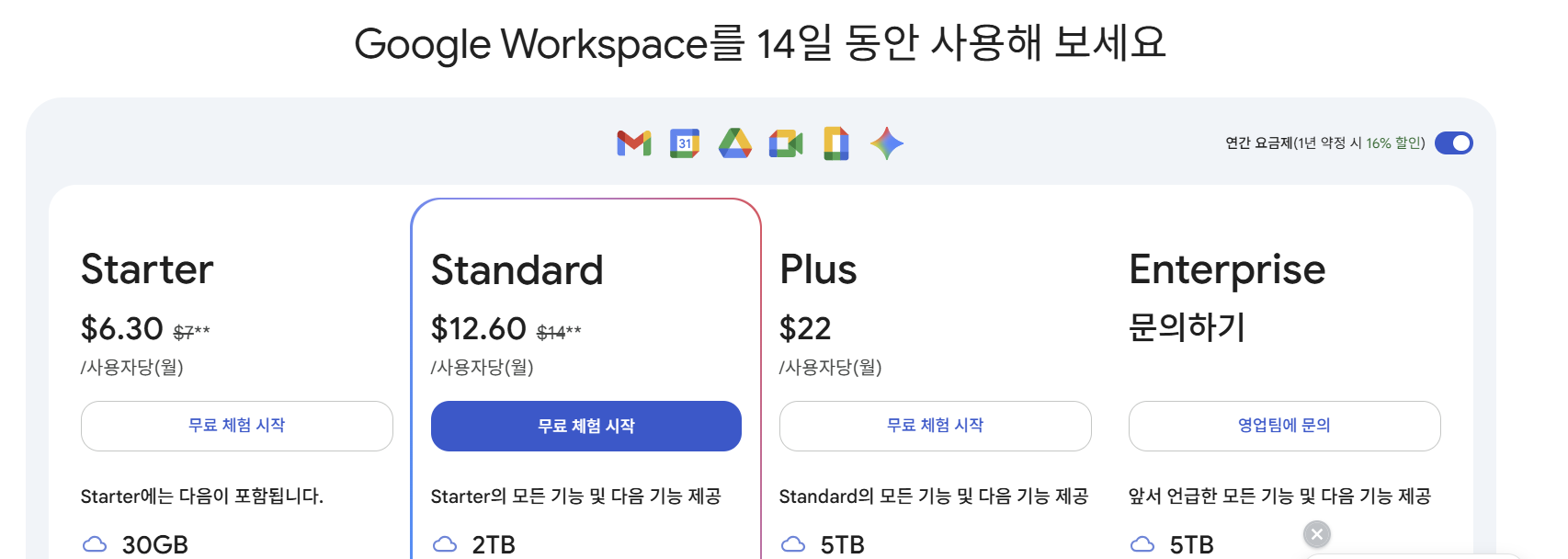1568x559 pixels.
Task: Click the cloud icon in the Enterprise column
Action: (1142, 542)
